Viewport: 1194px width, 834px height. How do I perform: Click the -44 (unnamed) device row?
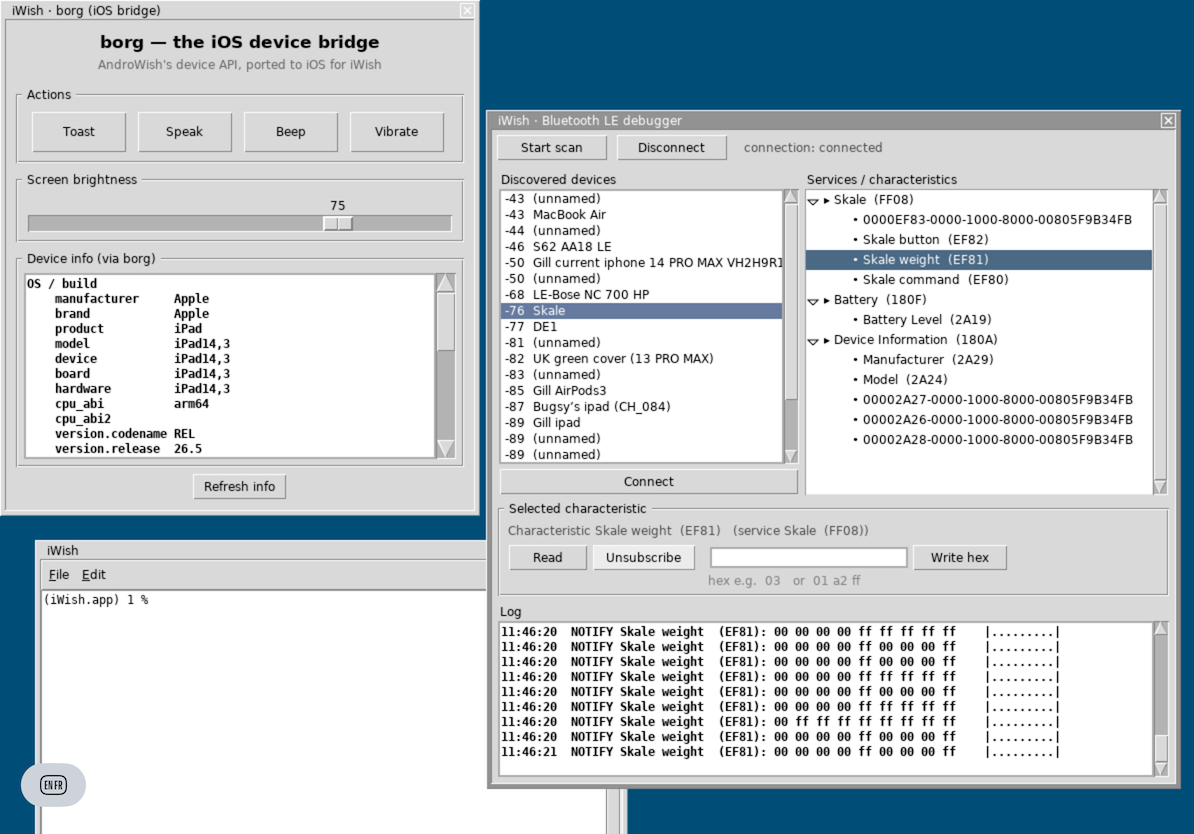(641, 231)
